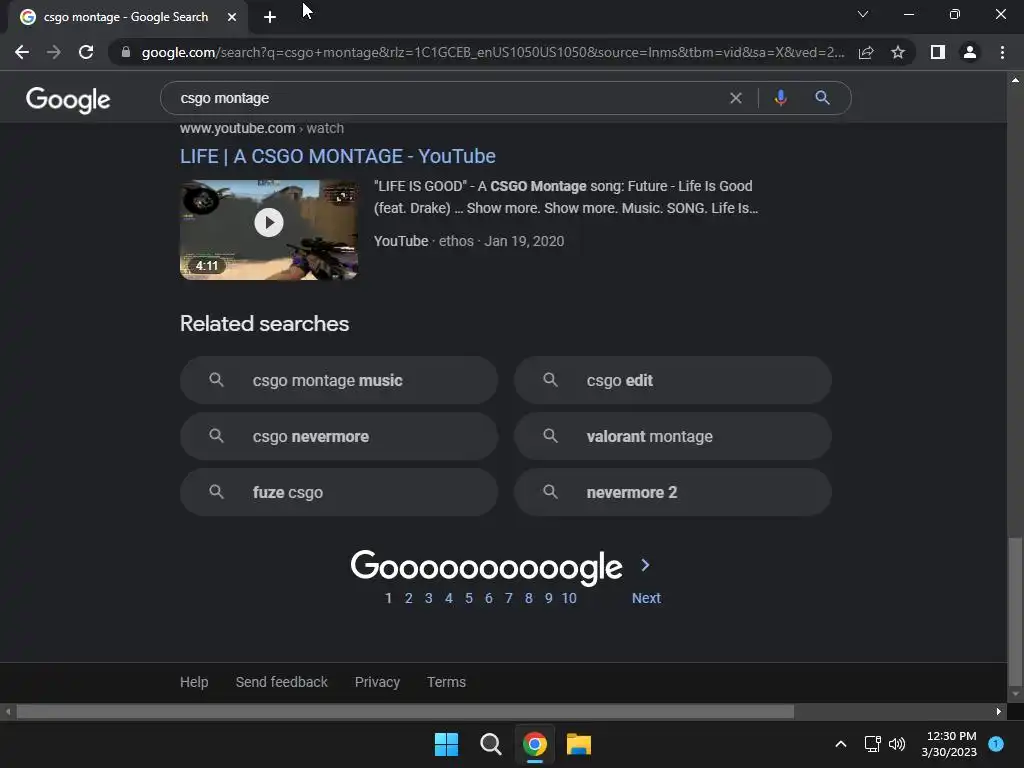Open Chrome's three-dot menu
The width and height of the screenshot is (1024, 768).
coord(1002,52)
